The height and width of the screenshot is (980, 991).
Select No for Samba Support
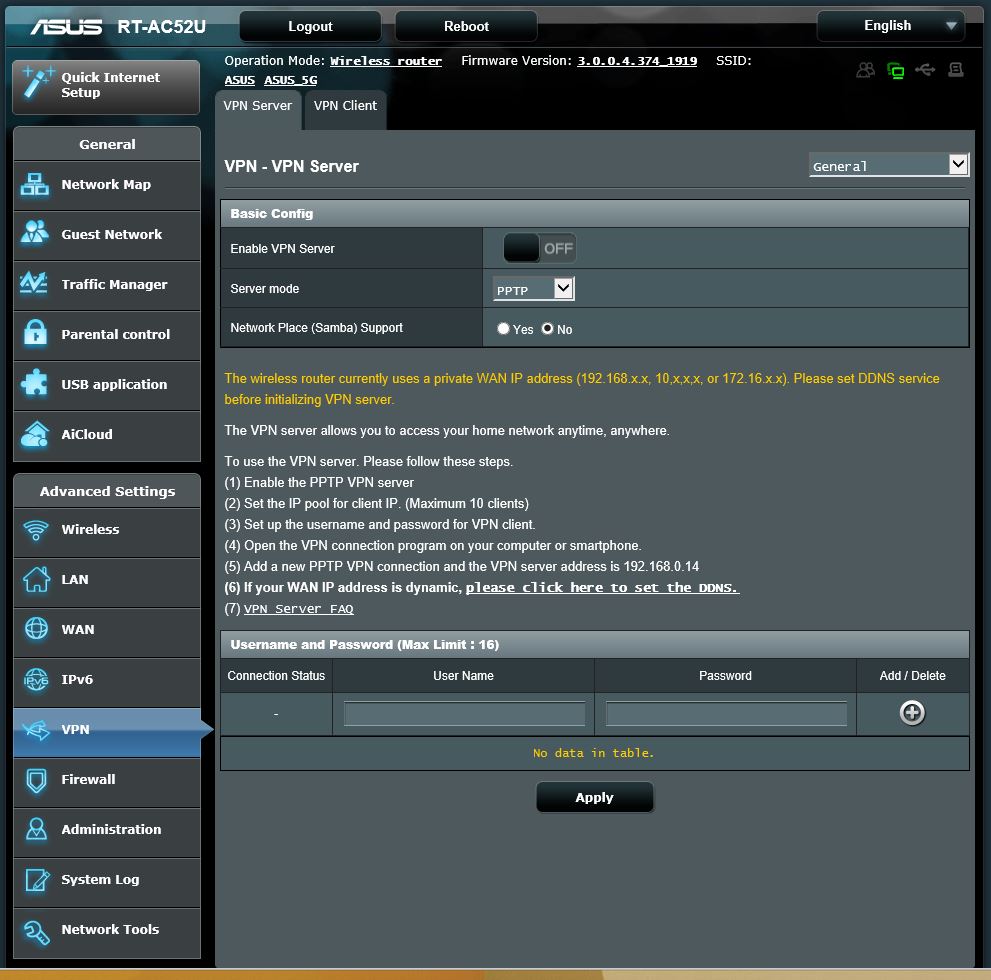coord(547,329)
